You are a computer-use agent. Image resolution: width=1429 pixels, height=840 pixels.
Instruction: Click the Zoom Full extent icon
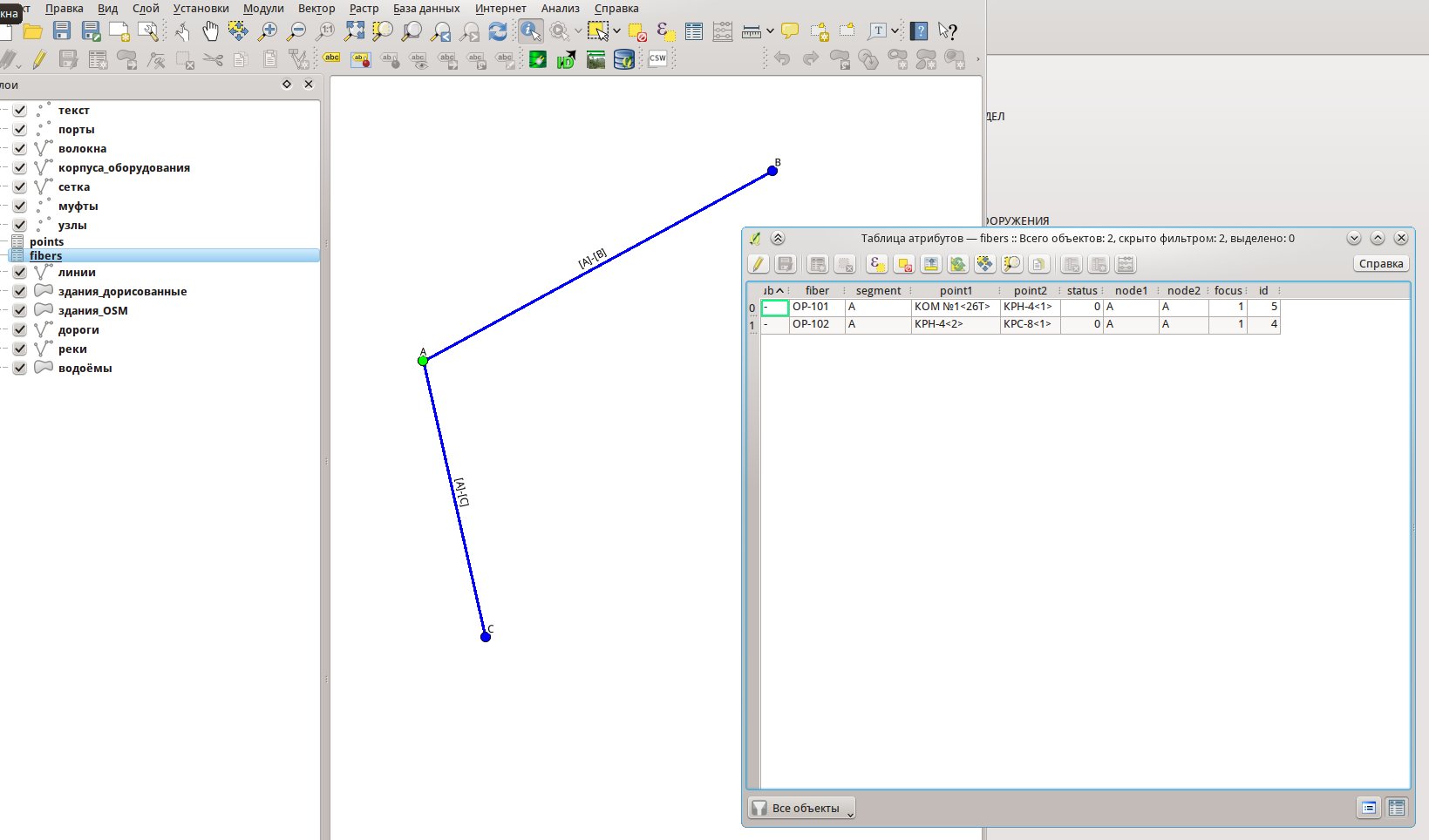tap(354, 31)
